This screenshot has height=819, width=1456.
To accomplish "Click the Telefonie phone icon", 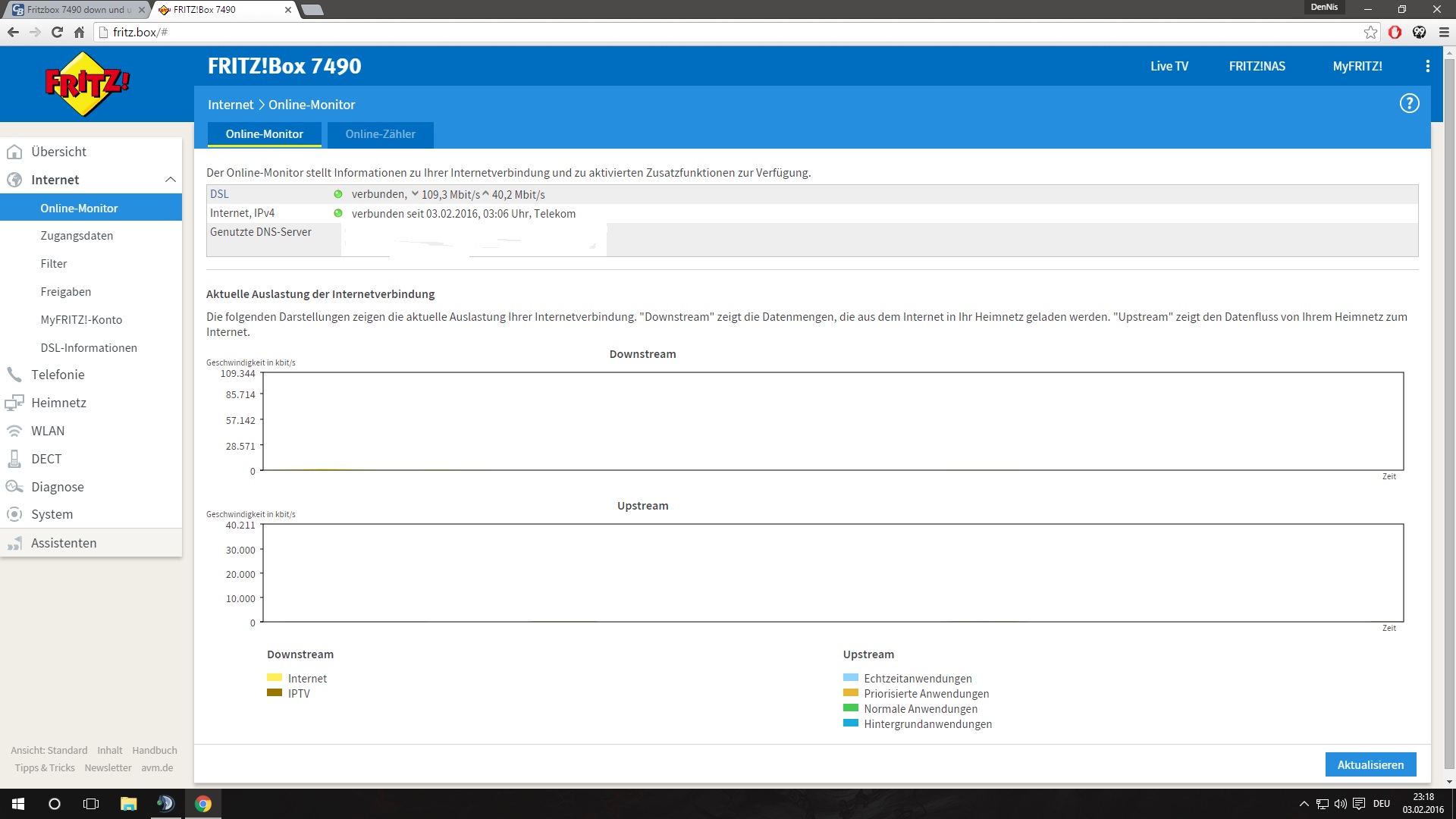I will point(14,375).
